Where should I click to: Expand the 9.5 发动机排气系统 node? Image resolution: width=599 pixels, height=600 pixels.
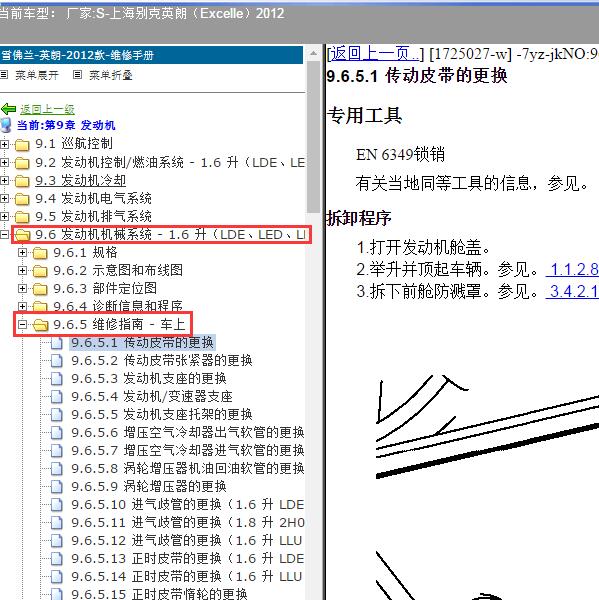pyautogui.click(x=4, y=216)
